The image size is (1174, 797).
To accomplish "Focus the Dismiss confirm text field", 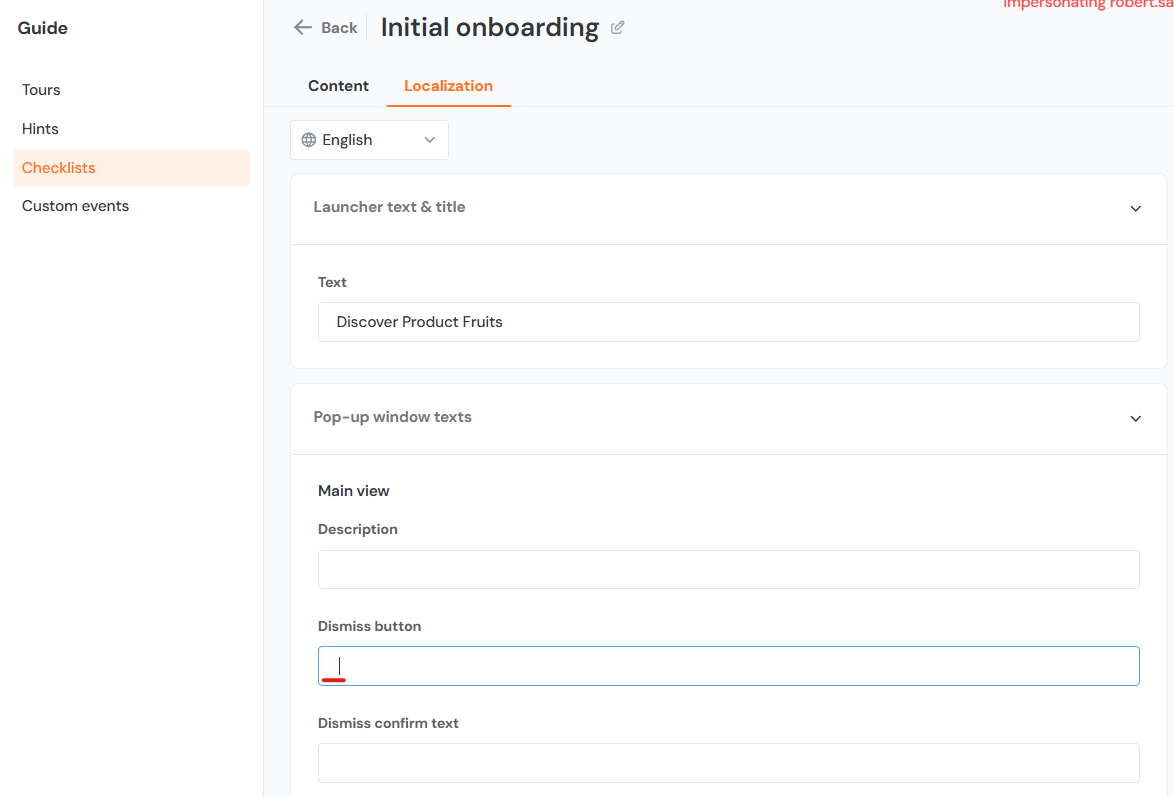I will click(x=728, y=762).
